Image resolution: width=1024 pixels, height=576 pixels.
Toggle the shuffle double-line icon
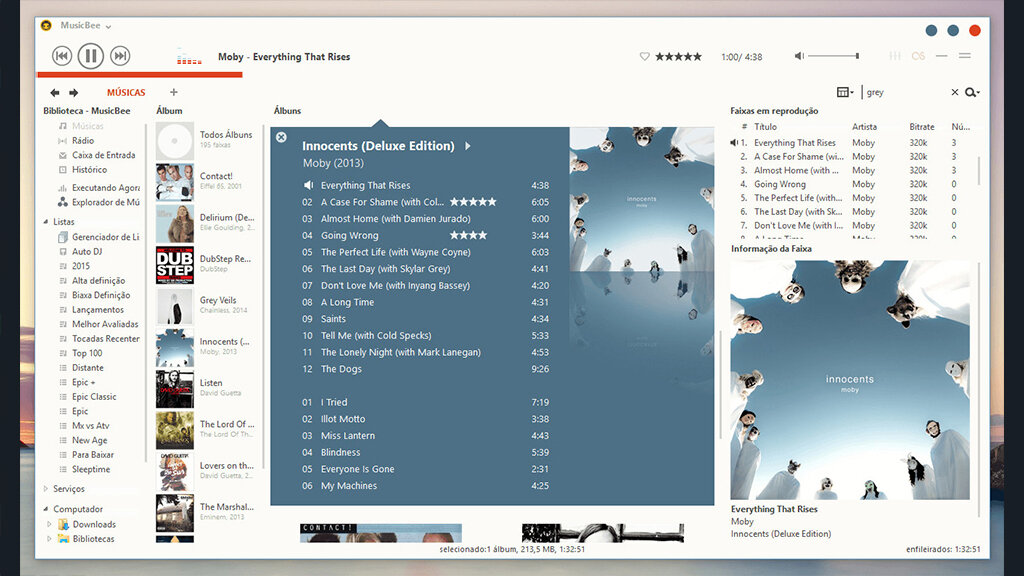coord(965,56)
